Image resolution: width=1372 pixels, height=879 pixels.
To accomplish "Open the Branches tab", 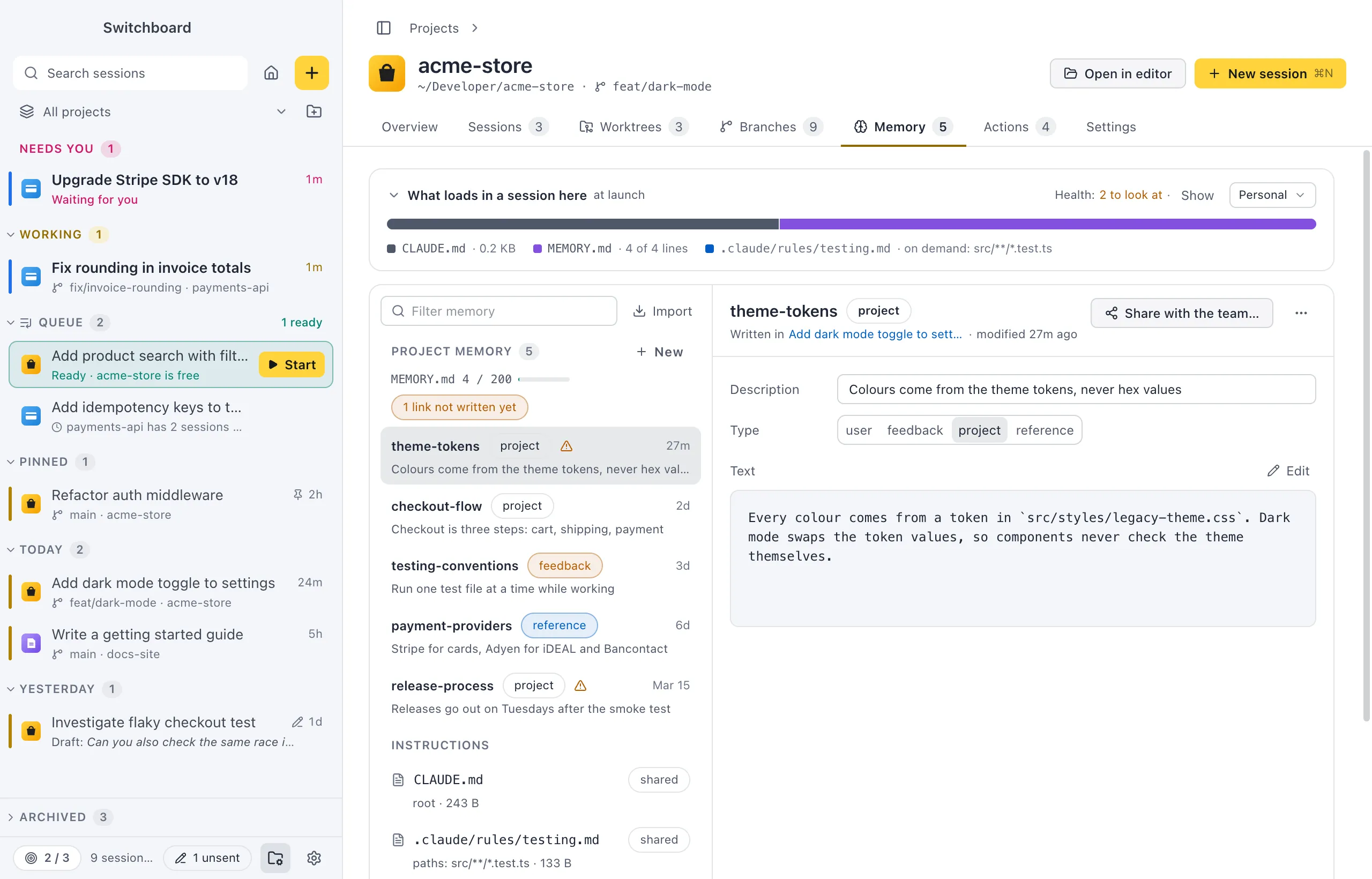I will [771, 126].
